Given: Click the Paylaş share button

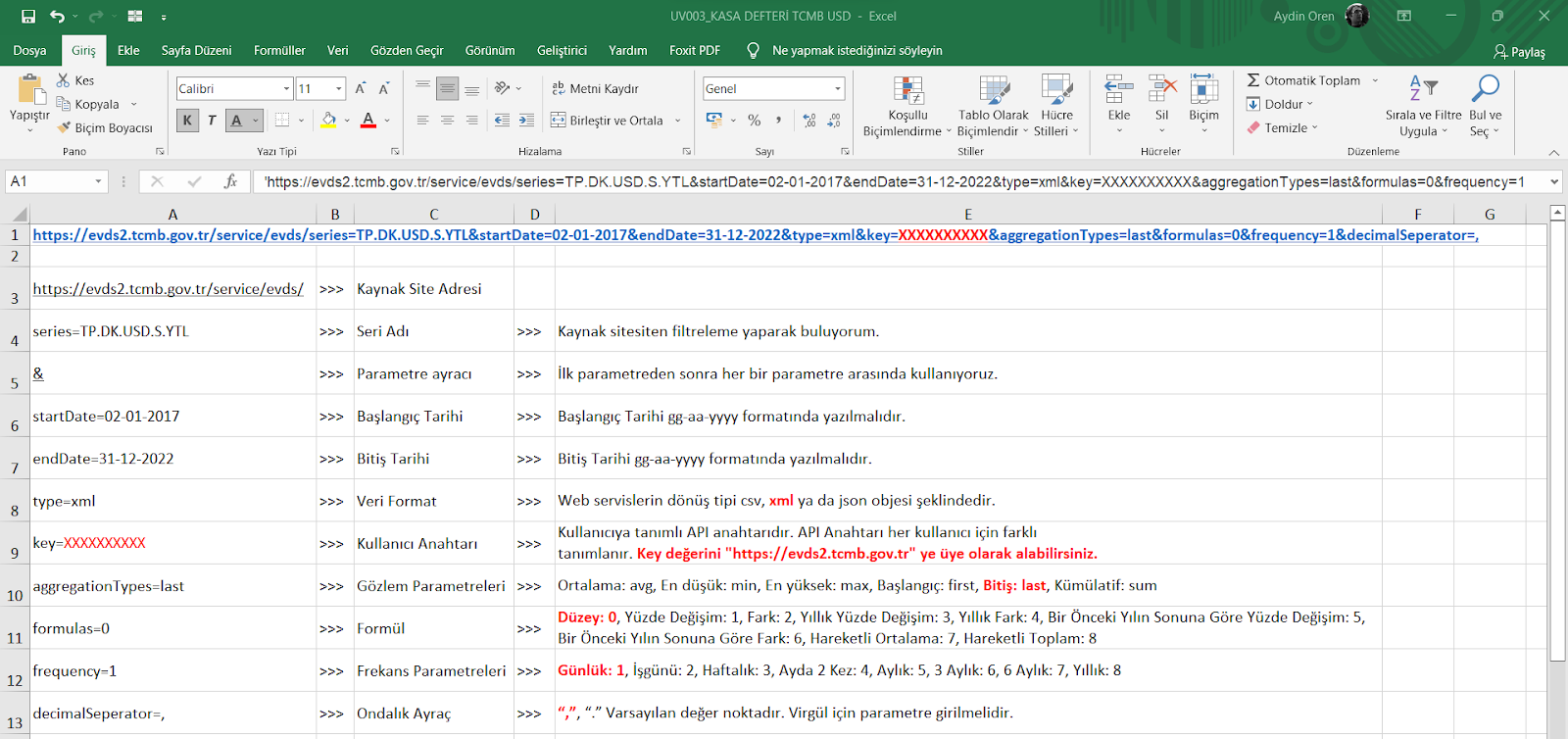Looking at the screenshot, I should click(x=1519, y=52).
